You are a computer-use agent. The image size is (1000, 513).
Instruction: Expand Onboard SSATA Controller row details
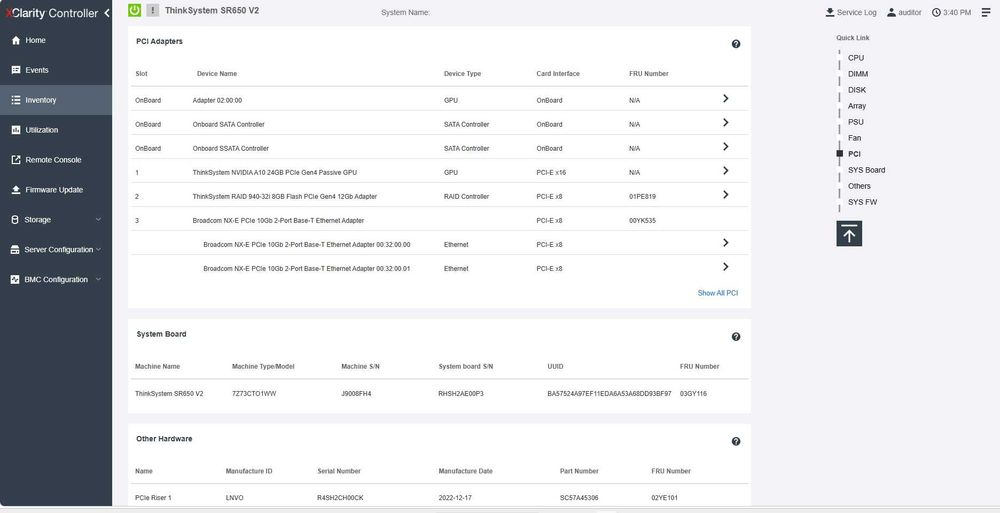pos(726,147)
